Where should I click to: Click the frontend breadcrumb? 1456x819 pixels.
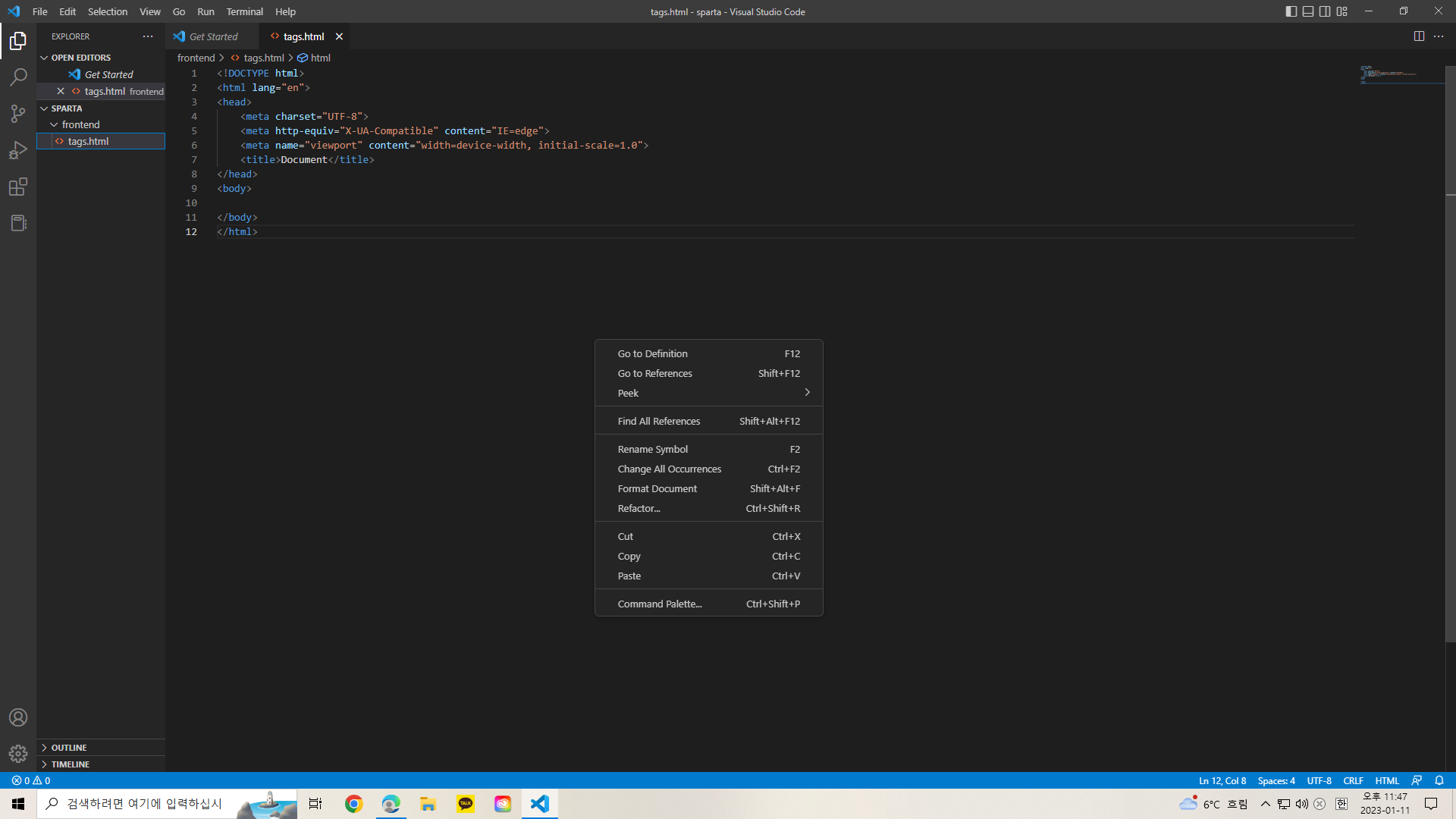point(196,58)
